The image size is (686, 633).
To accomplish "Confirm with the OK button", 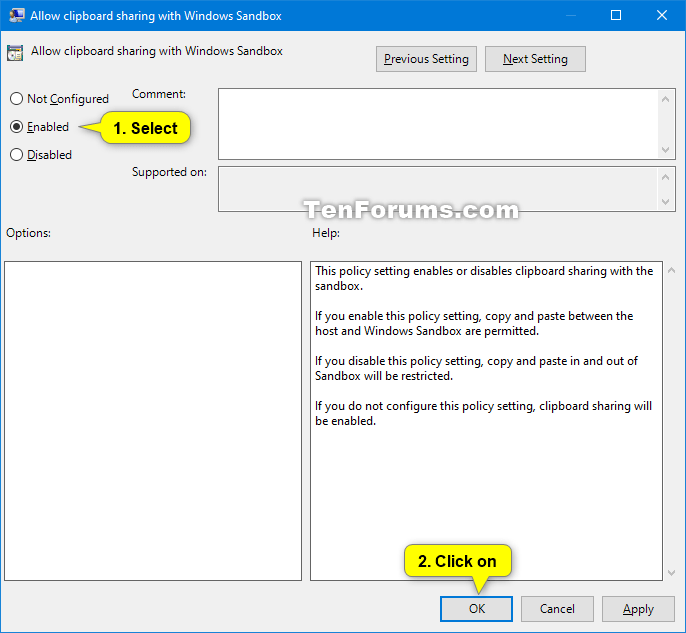I will point(476,609).
